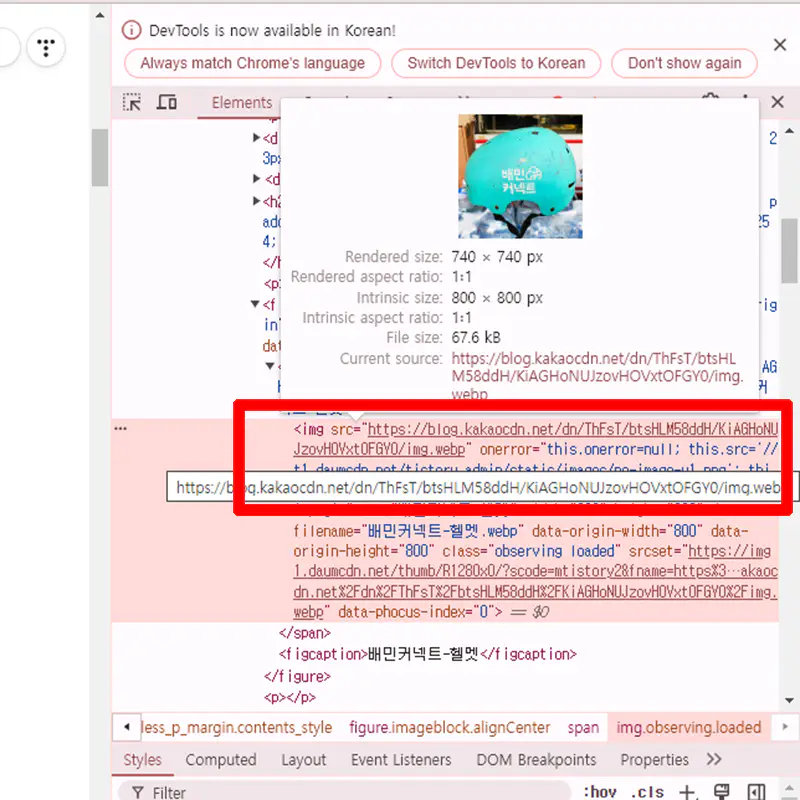The height and width of the screenshot is (800, 800).
Task: Show more sidebar tabs chevron
Action: (714, 759)
